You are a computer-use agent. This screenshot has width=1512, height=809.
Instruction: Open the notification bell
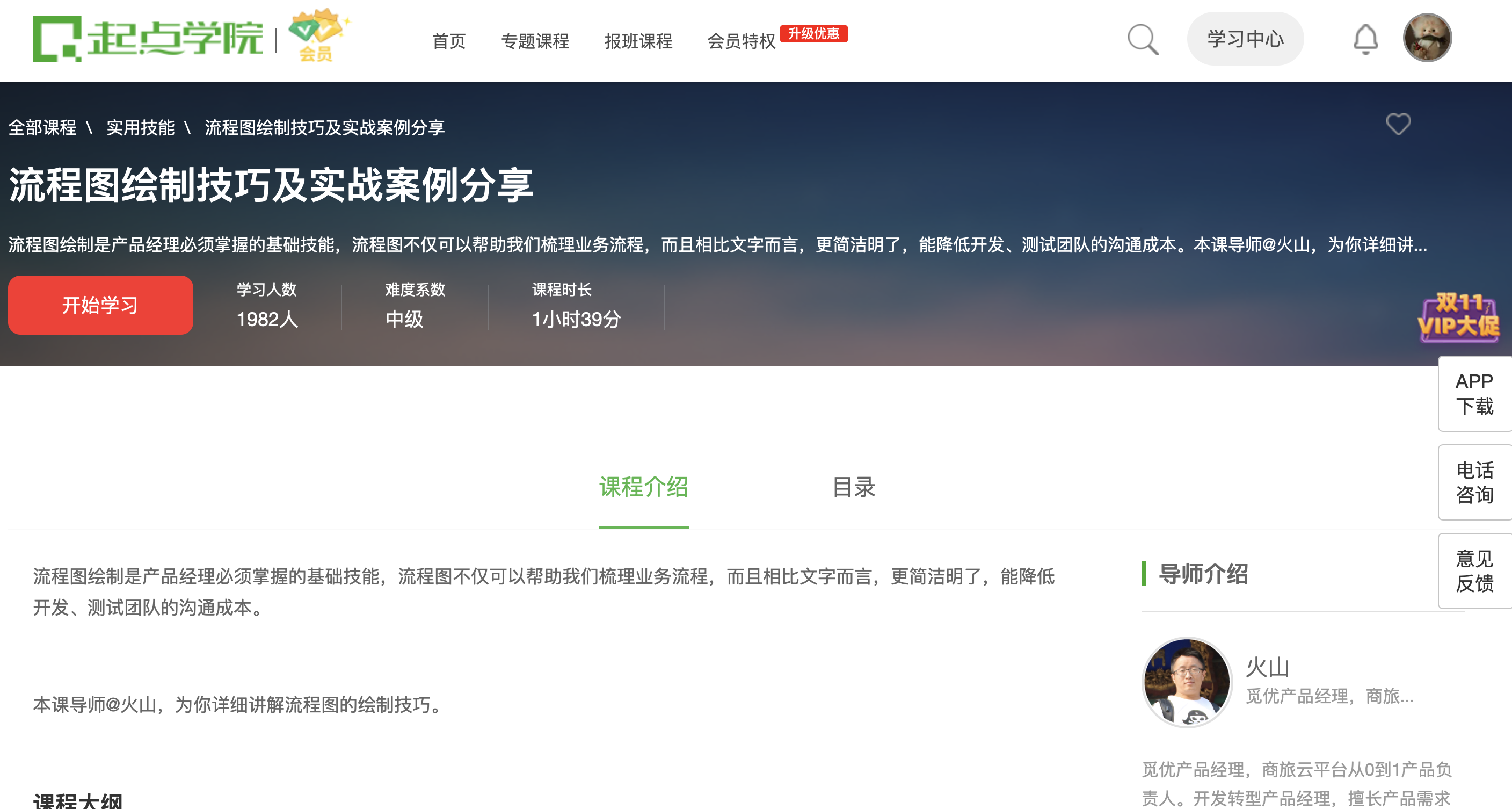pos(1365,40)
